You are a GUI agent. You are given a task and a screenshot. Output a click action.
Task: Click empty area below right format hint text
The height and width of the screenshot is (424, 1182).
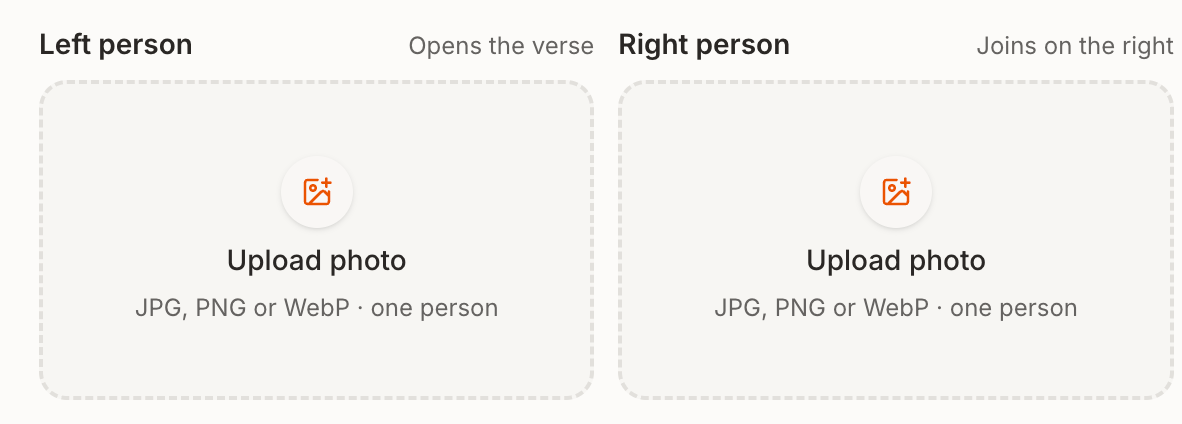(896, 358)
